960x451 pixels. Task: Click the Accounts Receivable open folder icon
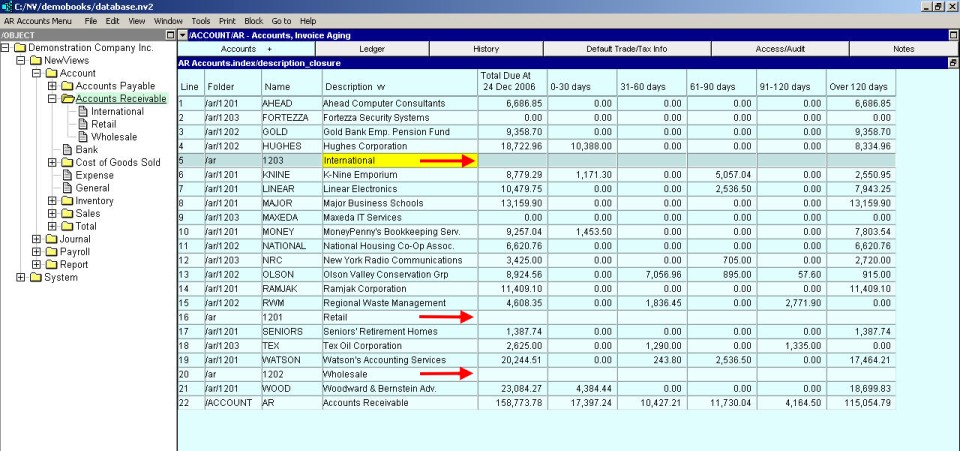coord(67,99)
